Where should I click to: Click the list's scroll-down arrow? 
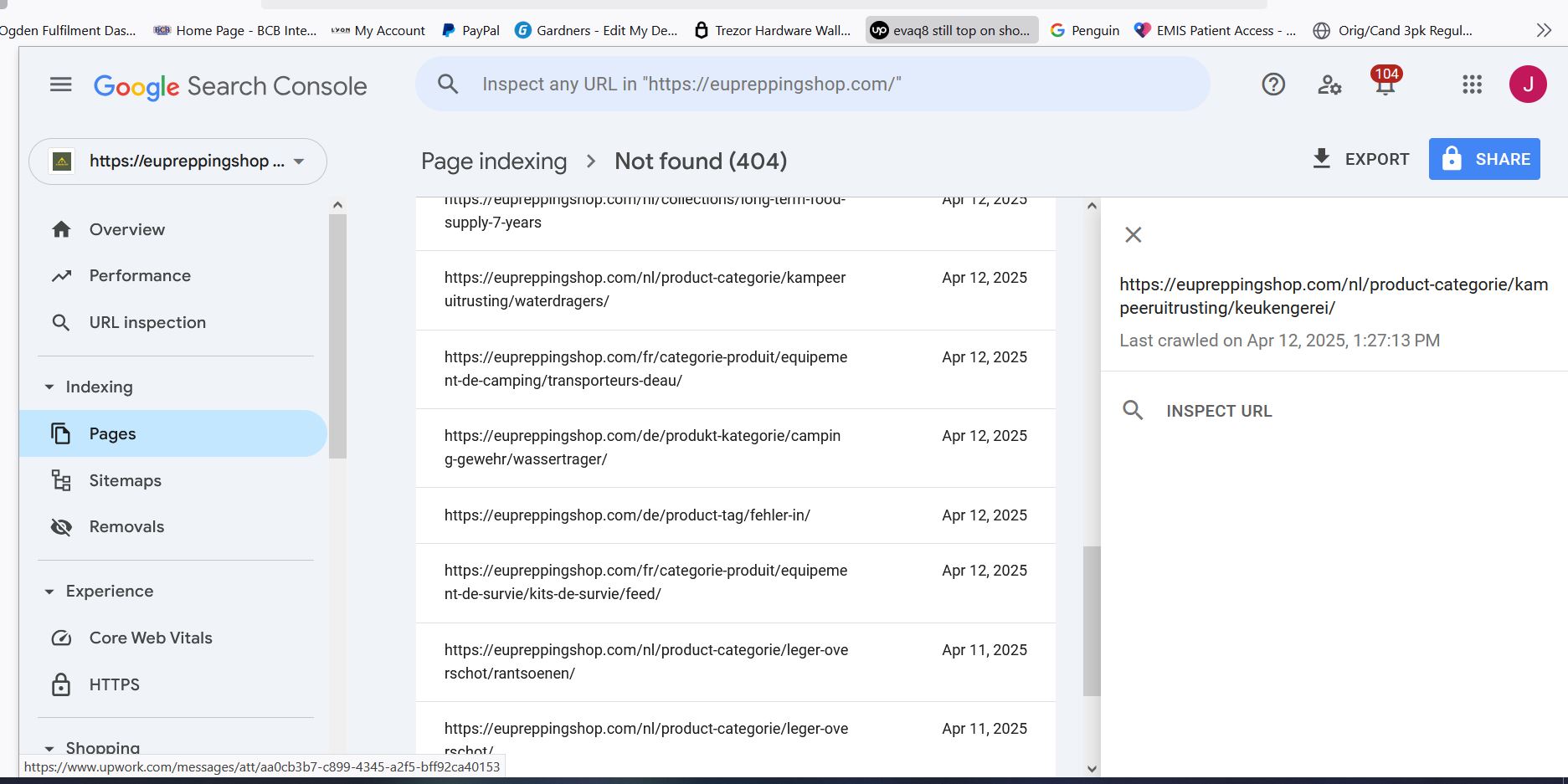[x=1092, y=768]
